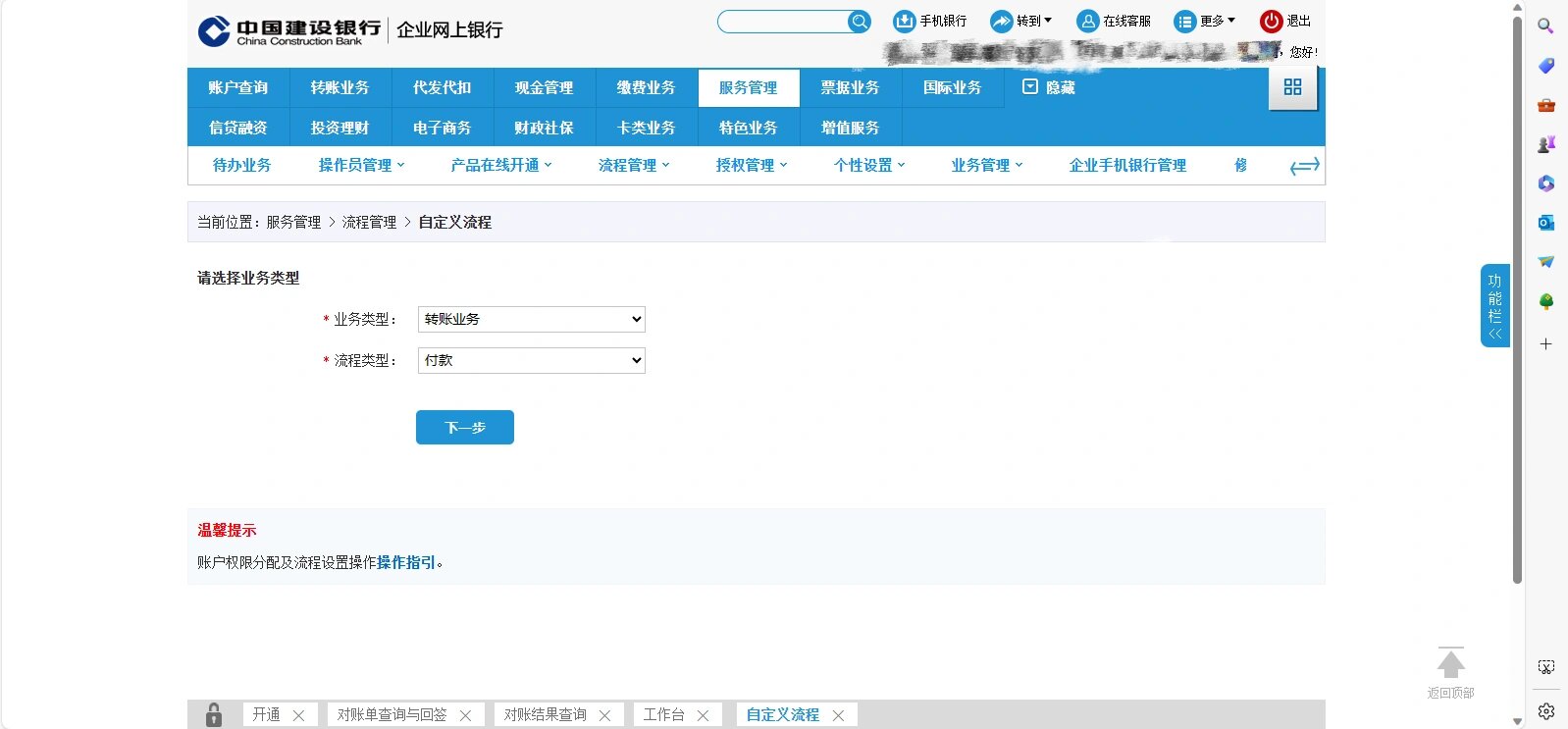Open the 卡类业务 menu
1568x729 pixels.
(x=647, y=128)
